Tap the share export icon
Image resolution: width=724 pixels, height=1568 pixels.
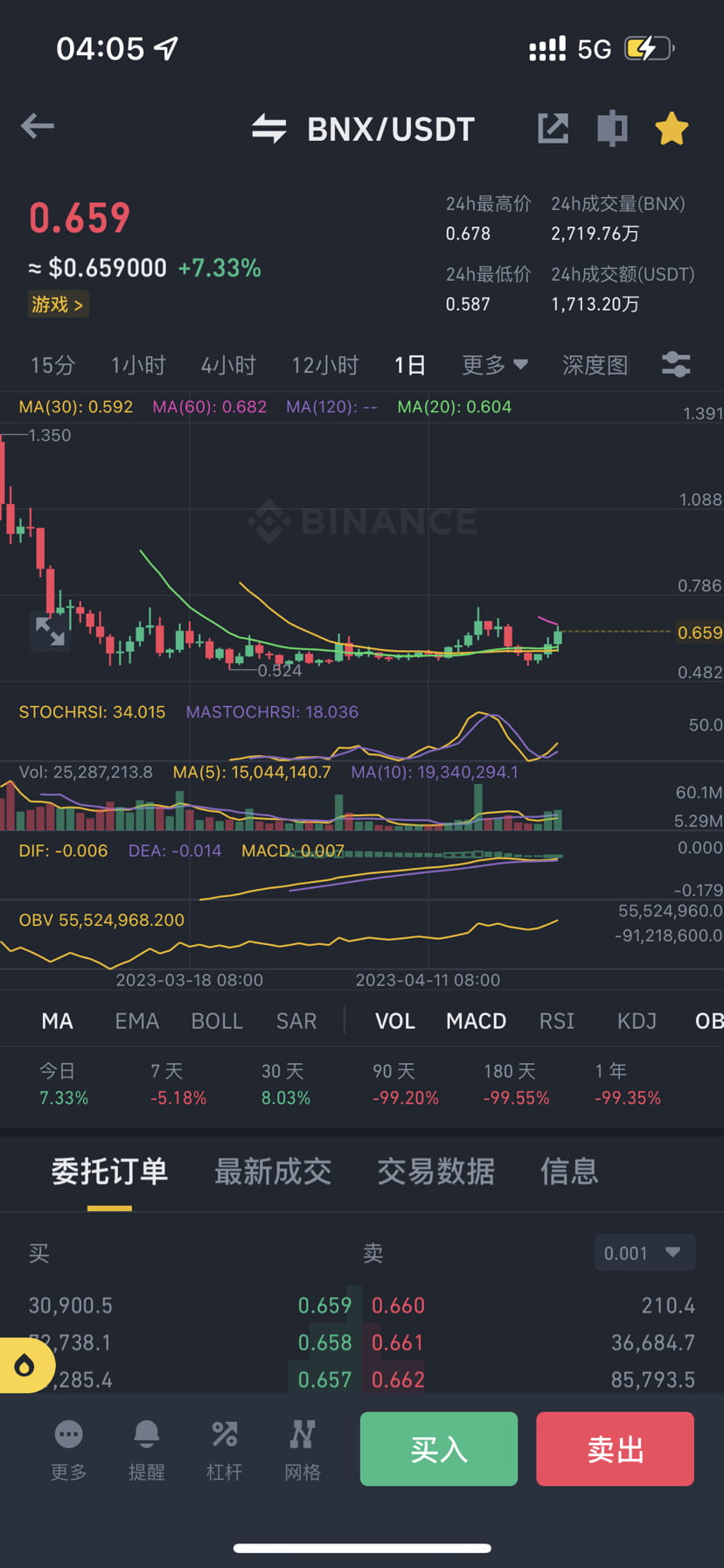[553, 129]
